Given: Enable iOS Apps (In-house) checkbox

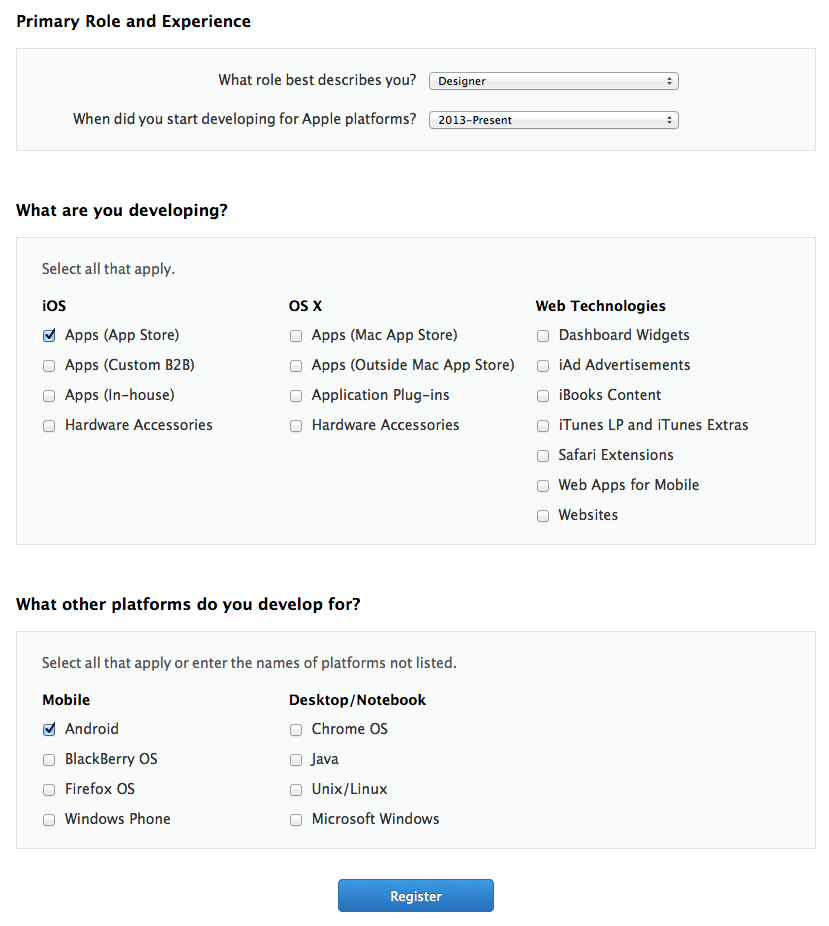Looking at the screenshot, I should [49, 396].
